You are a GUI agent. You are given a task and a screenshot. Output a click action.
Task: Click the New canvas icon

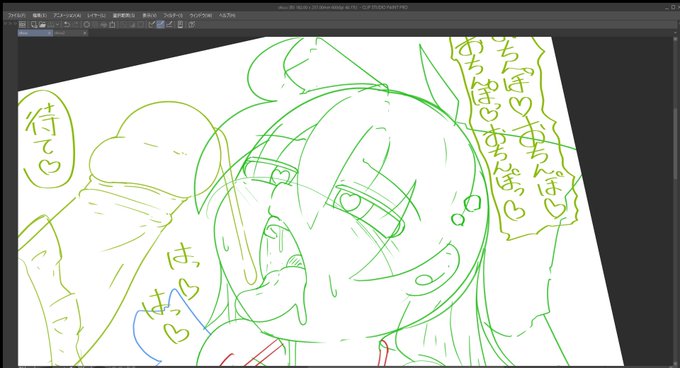(x=33, y=25)
